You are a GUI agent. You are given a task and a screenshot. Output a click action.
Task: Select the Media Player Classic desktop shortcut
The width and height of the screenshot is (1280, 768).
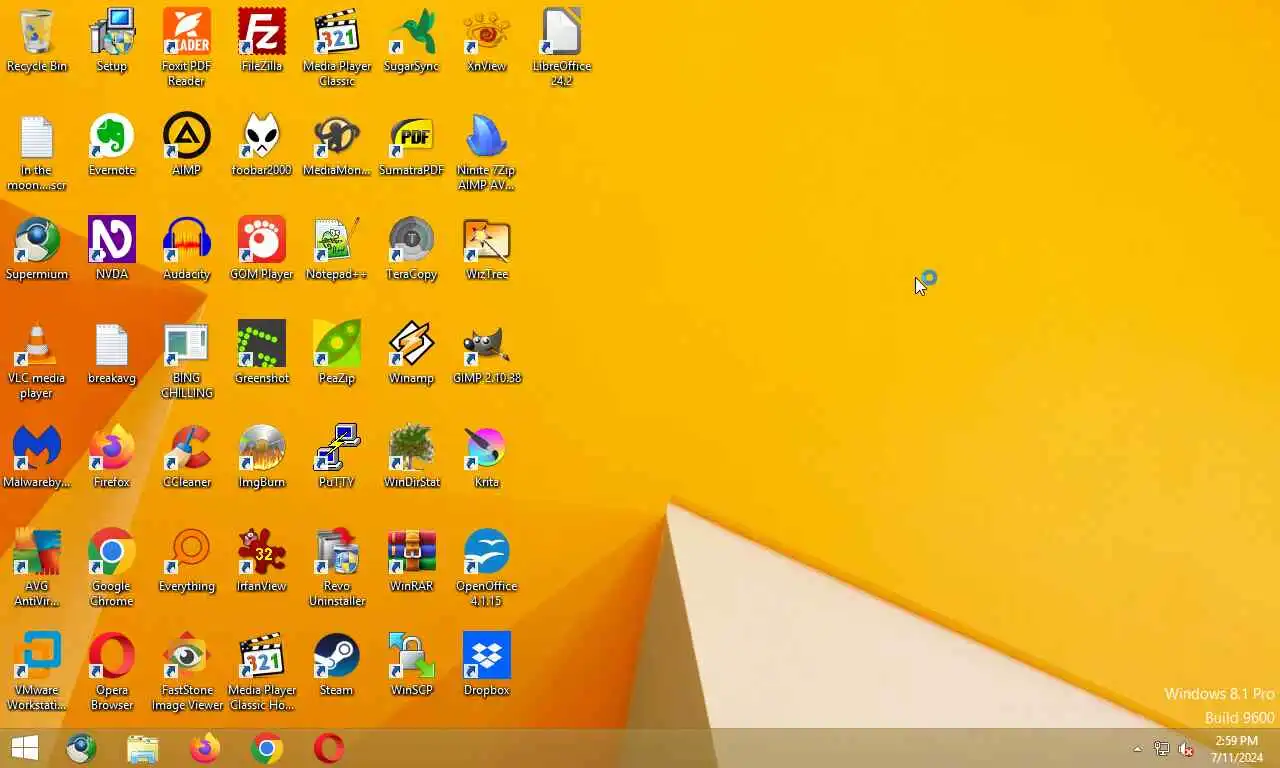(x=337, y=48)
